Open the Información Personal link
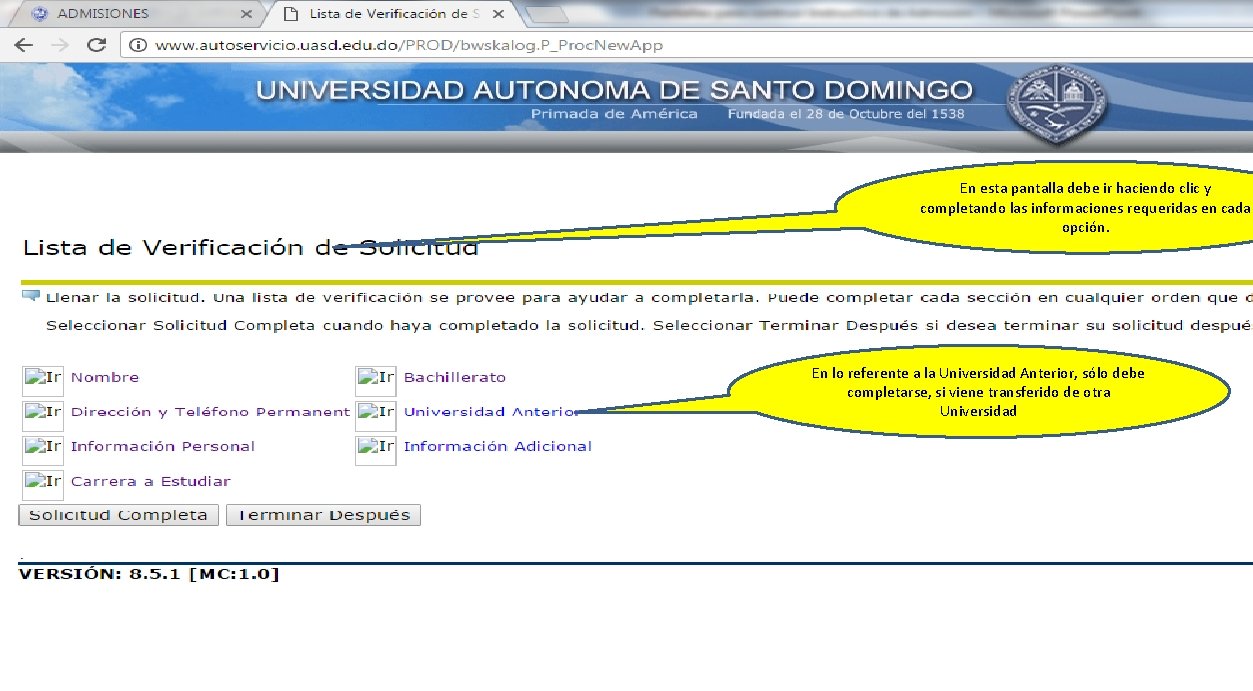The width and height of the screenshot is (1253, 691). click(x=163, y=446)
